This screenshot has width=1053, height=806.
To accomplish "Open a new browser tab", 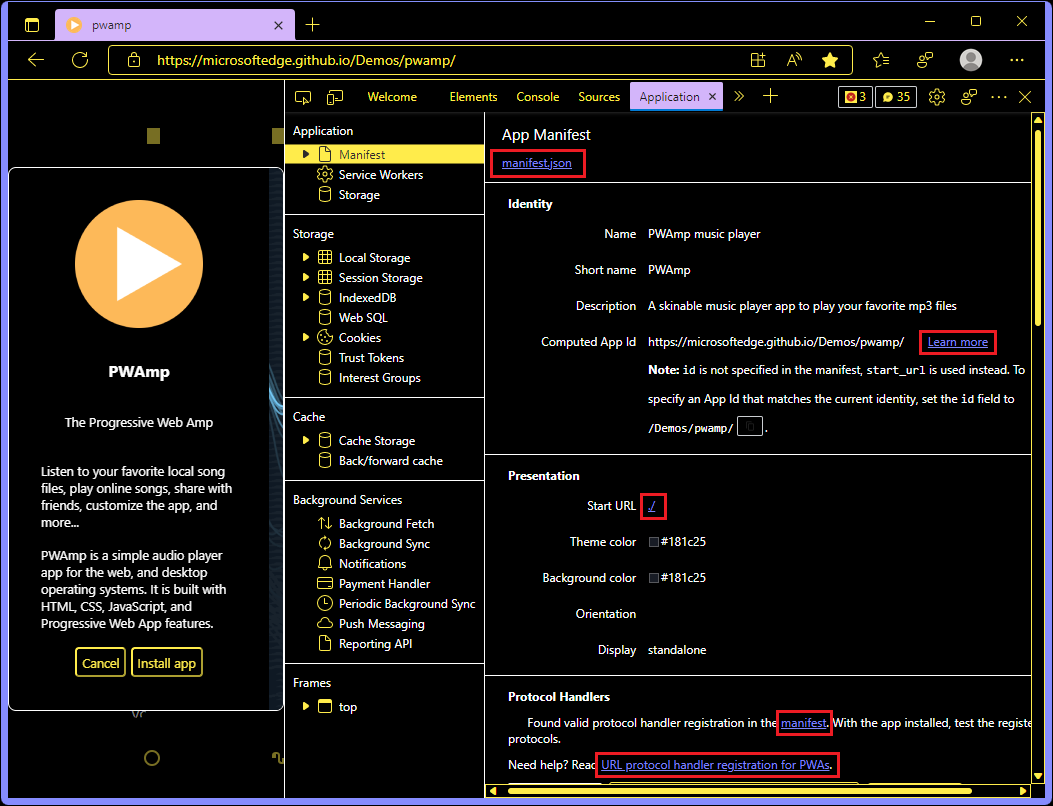I will click(x=312, y=25).
